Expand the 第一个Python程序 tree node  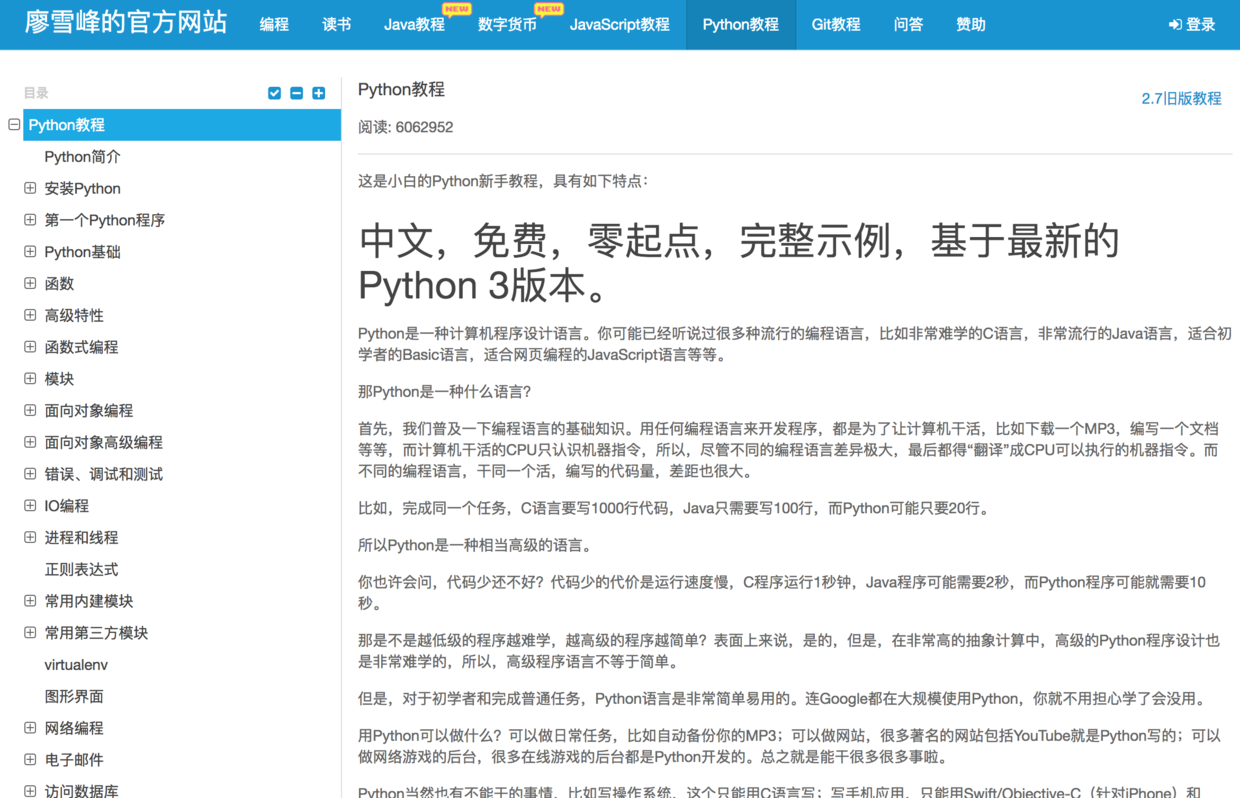30,220
